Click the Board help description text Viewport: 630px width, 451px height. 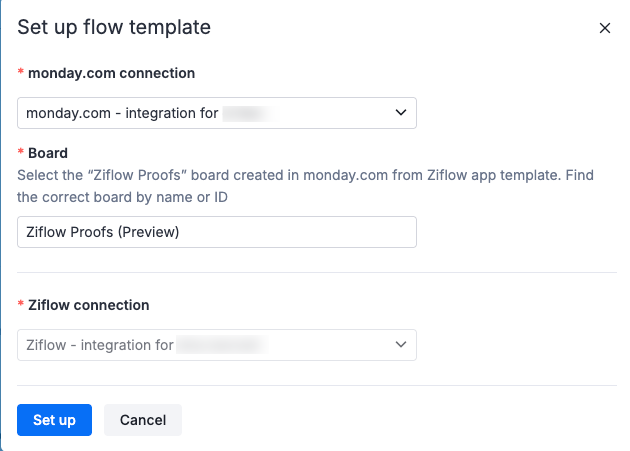click(305, 186)
